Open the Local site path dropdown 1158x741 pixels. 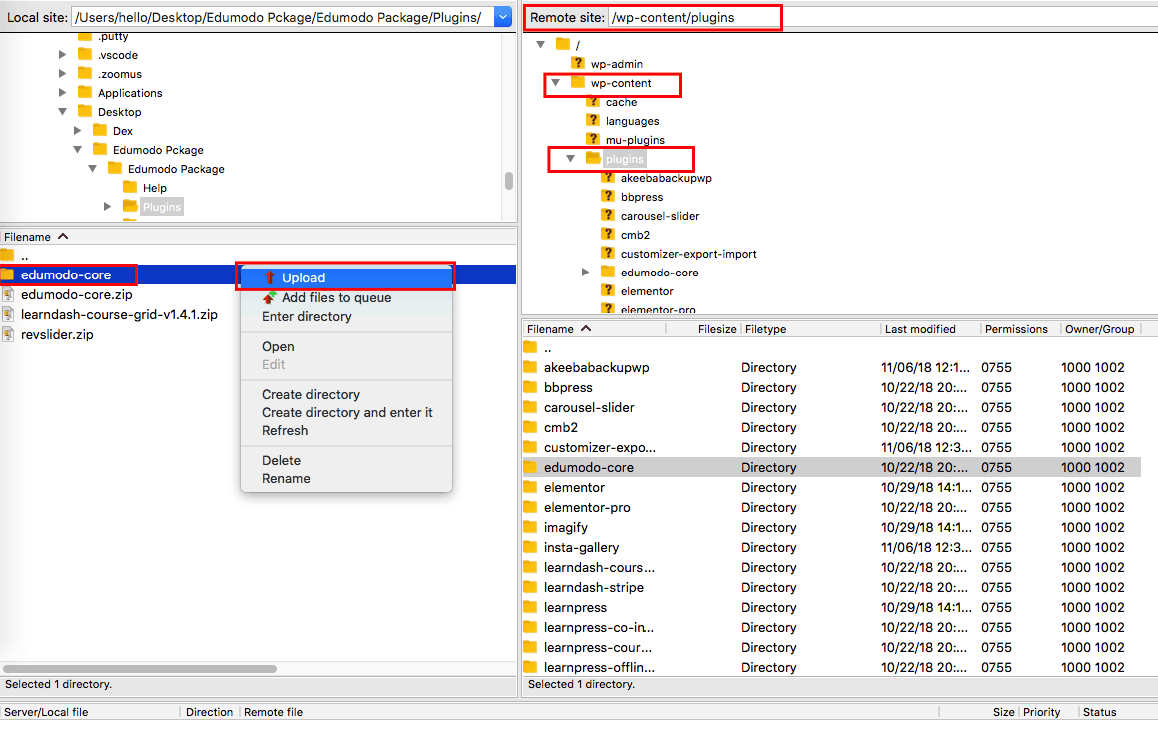503,18
